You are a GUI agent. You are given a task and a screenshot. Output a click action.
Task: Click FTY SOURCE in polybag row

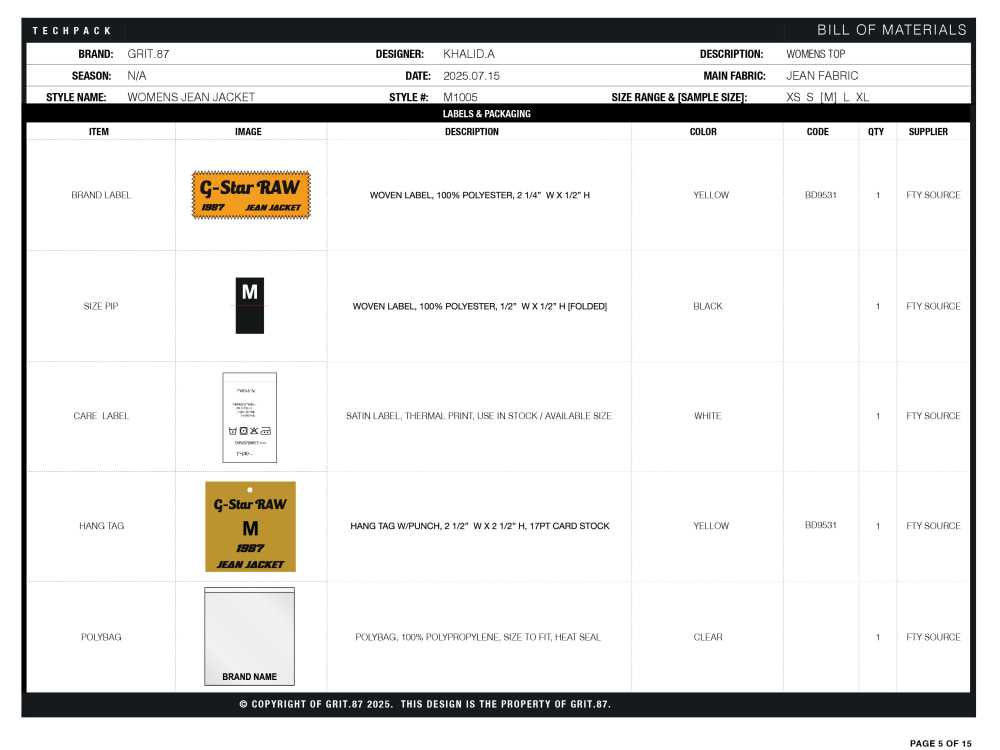(x=933, y=637)
